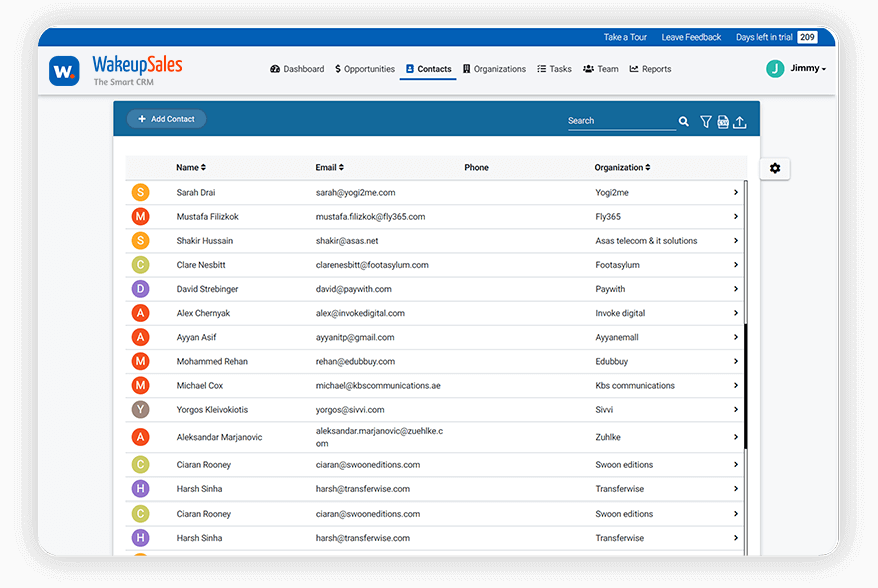The height and width of the screenshot is (588, 878).
Task: Click the email sarah@yogi2me.com
Action: 356,193
